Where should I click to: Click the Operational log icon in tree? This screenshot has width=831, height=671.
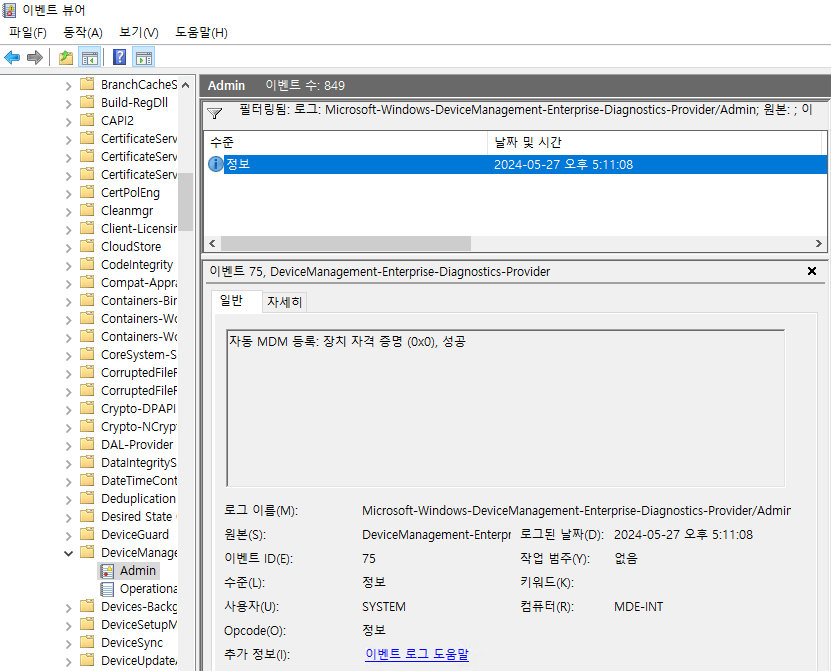point(107,589)
